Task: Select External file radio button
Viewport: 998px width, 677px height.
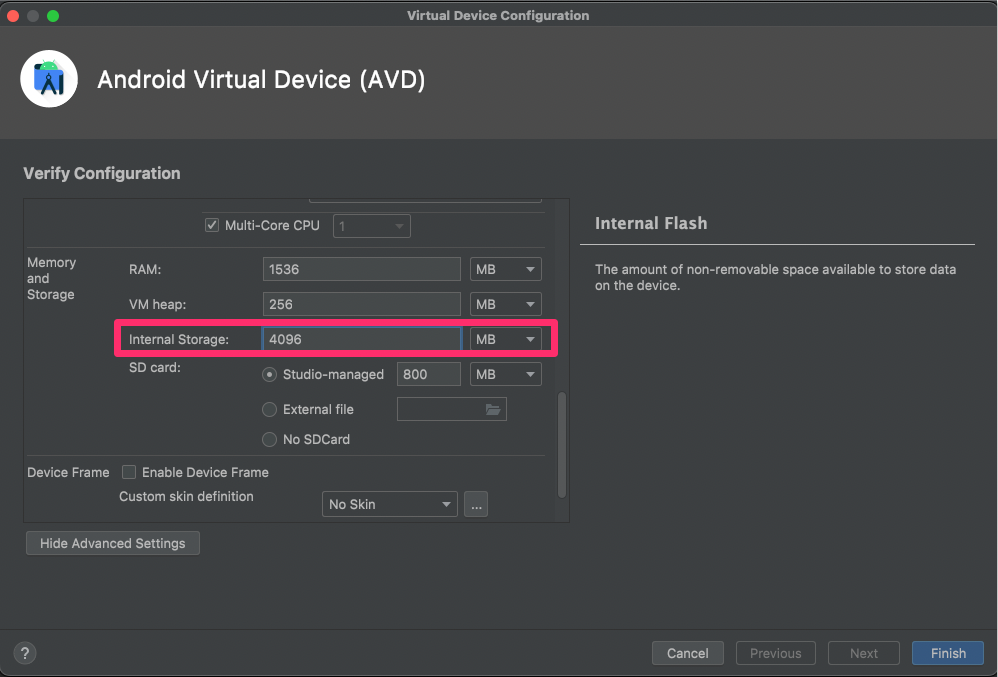Action: 270,409
